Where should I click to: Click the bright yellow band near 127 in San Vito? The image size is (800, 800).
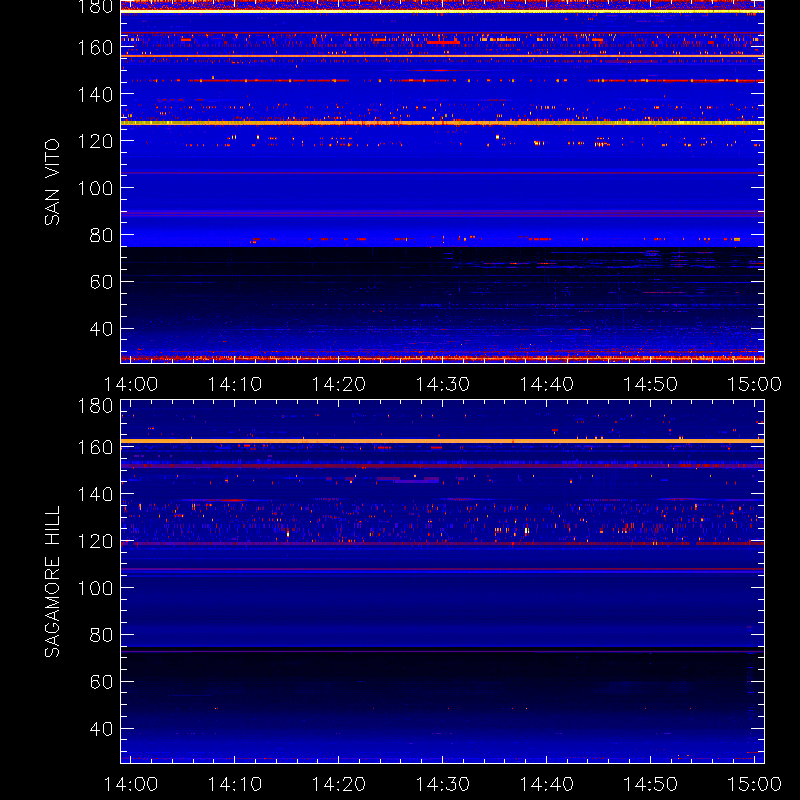pos(442,123)
